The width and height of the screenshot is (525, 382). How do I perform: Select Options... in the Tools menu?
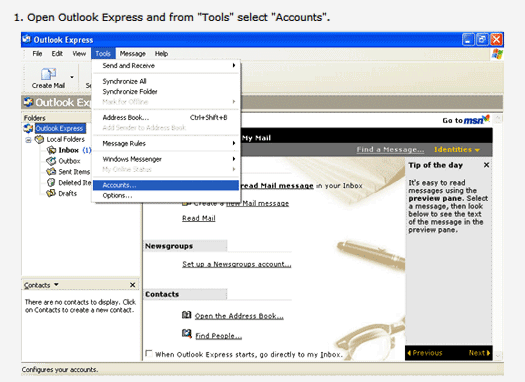166,196
